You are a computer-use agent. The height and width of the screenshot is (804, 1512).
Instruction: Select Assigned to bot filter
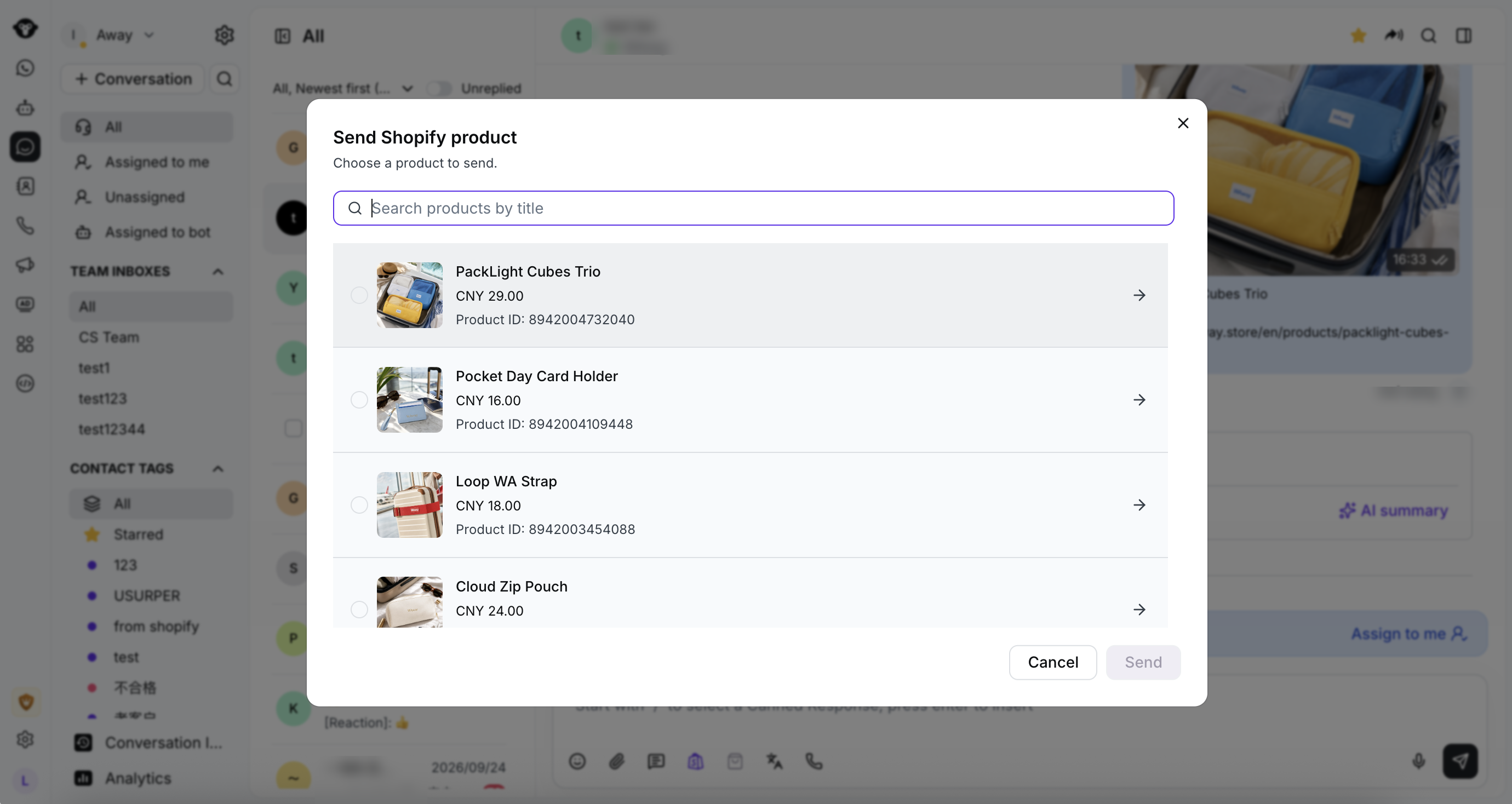point(147,232)
